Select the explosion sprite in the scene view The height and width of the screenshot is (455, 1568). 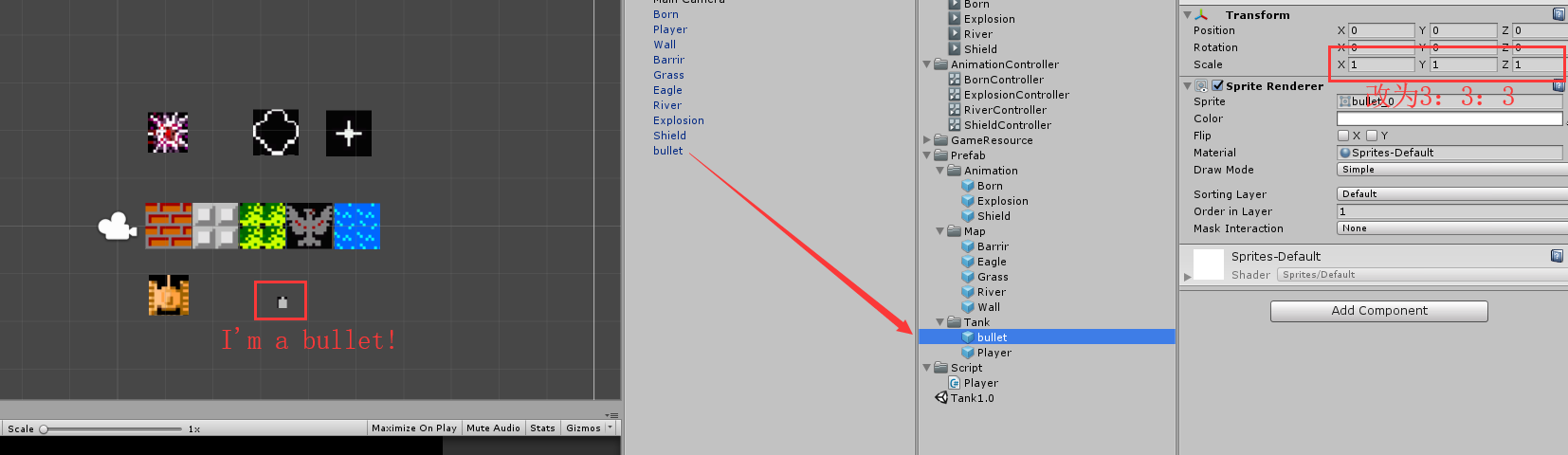[x=168, y=133]
